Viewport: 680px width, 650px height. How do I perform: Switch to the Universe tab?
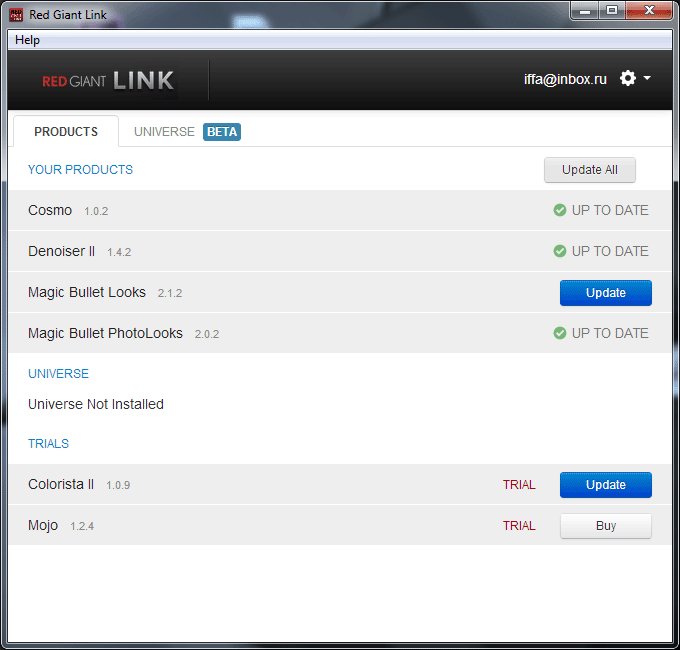[164, 131]
